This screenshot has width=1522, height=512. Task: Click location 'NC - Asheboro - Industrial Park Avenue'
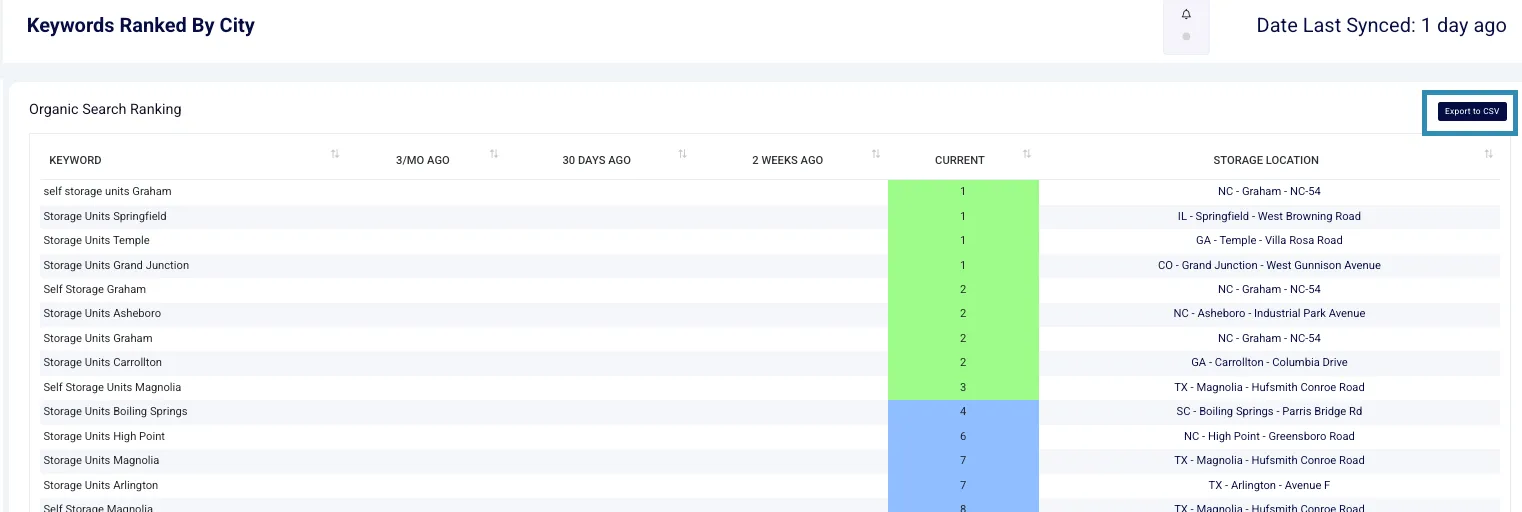click(x=1269, y=313)
